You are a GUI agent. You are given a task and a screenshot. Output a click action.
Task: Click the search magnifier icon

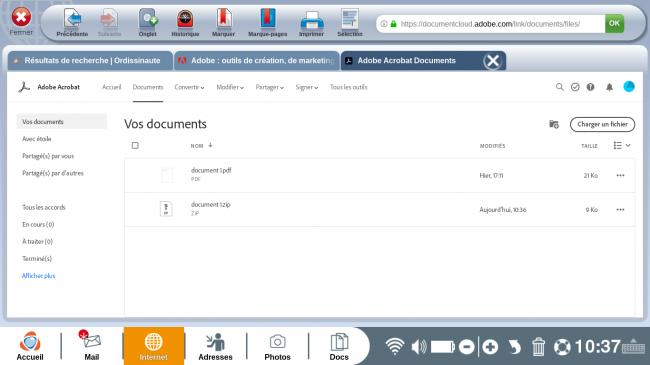click(x=560, y=87)
